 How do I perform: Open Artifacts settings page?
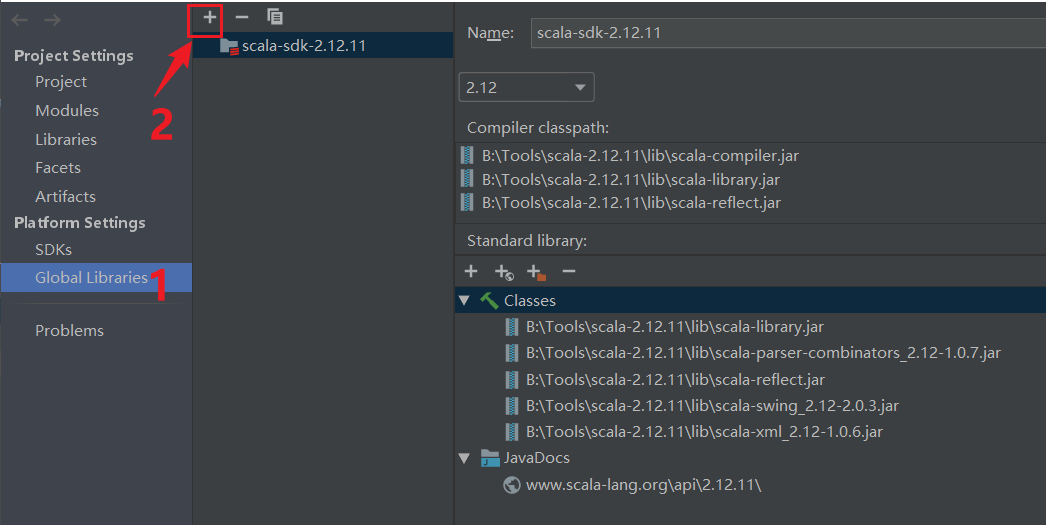click(65, 196)
